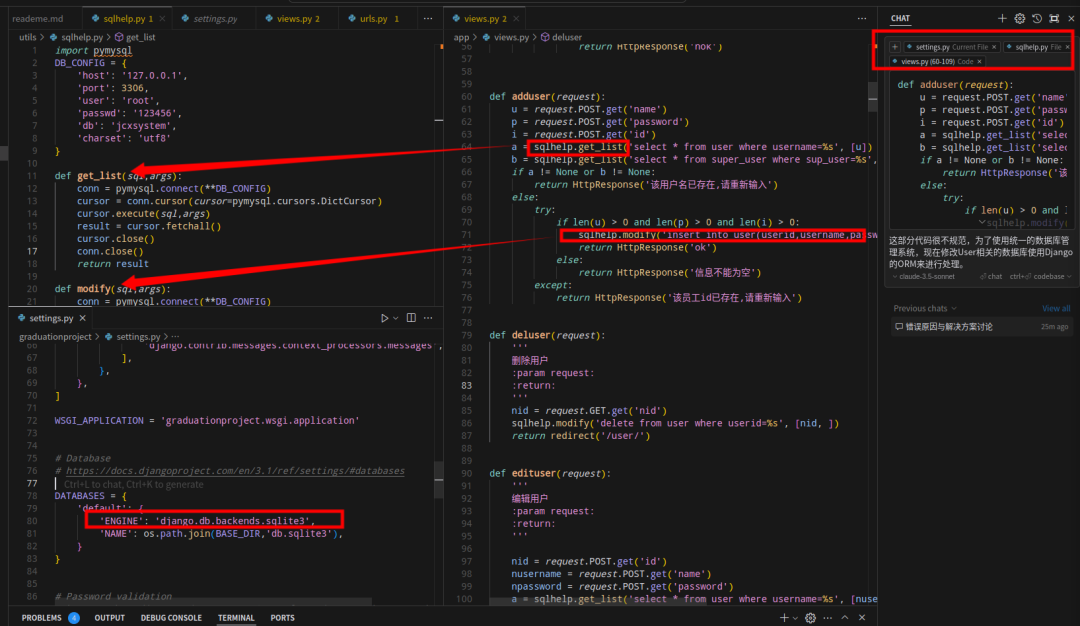The height and width of the screenshot is (626, 1080).
Task: Open more actions for right editor group
Action: point(862,19)
